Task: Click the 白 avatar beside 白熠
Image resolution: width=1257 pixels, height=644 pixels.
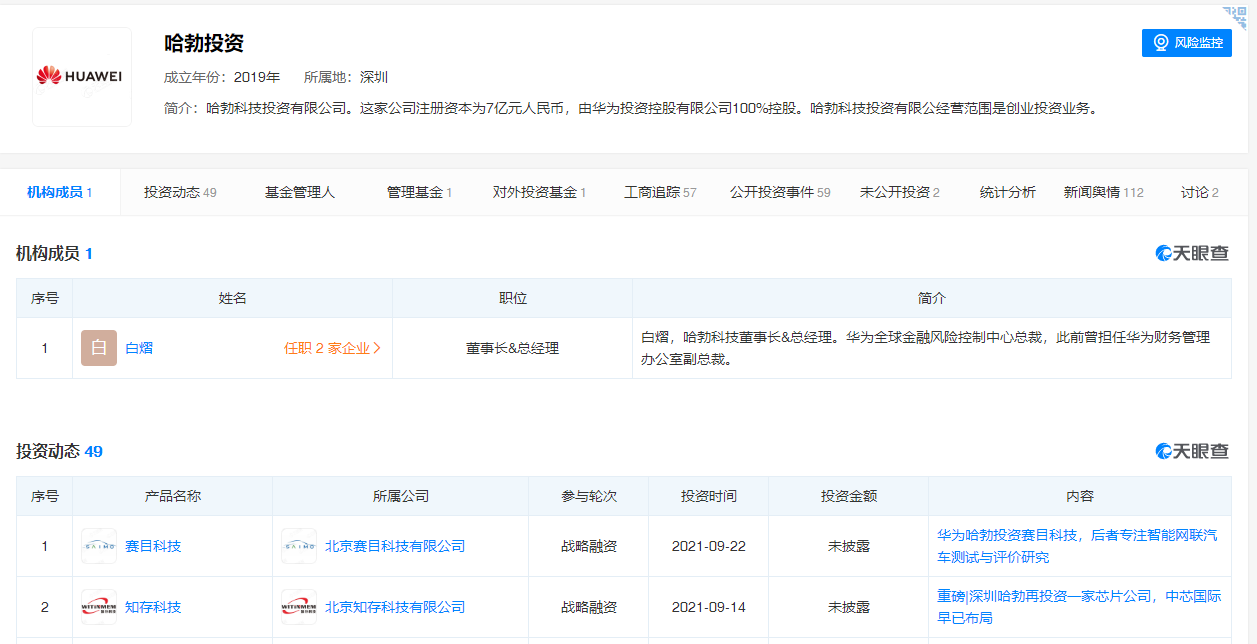Action: point(99,348)
